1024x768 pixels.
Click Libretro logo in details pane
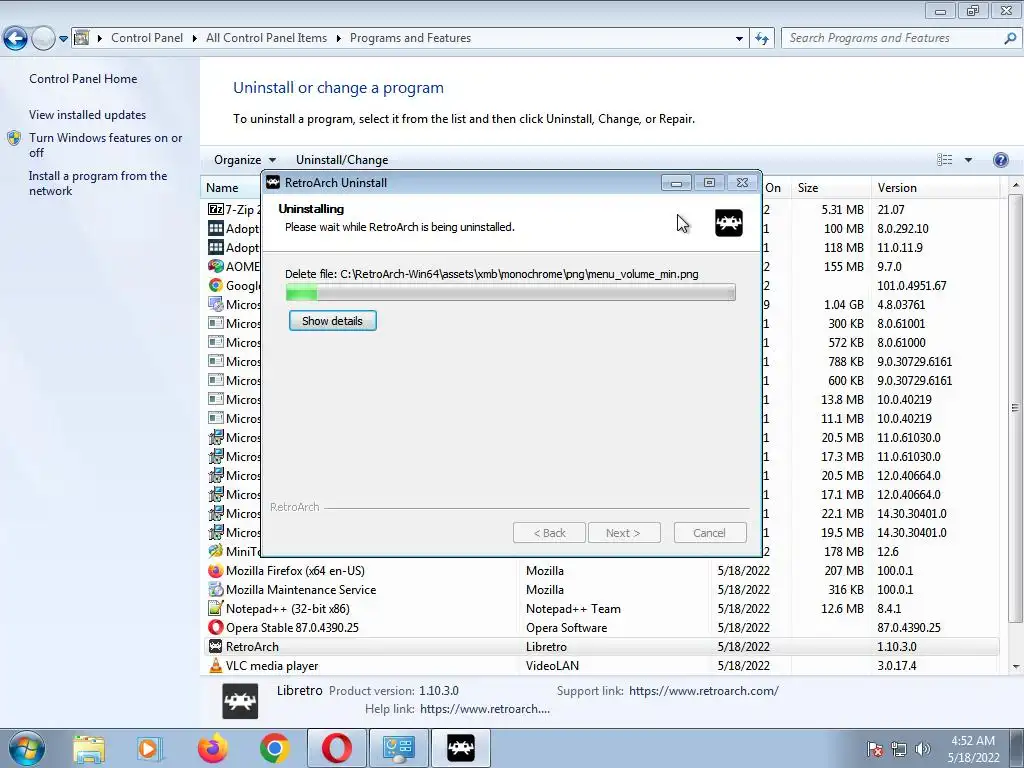(240, 701)
